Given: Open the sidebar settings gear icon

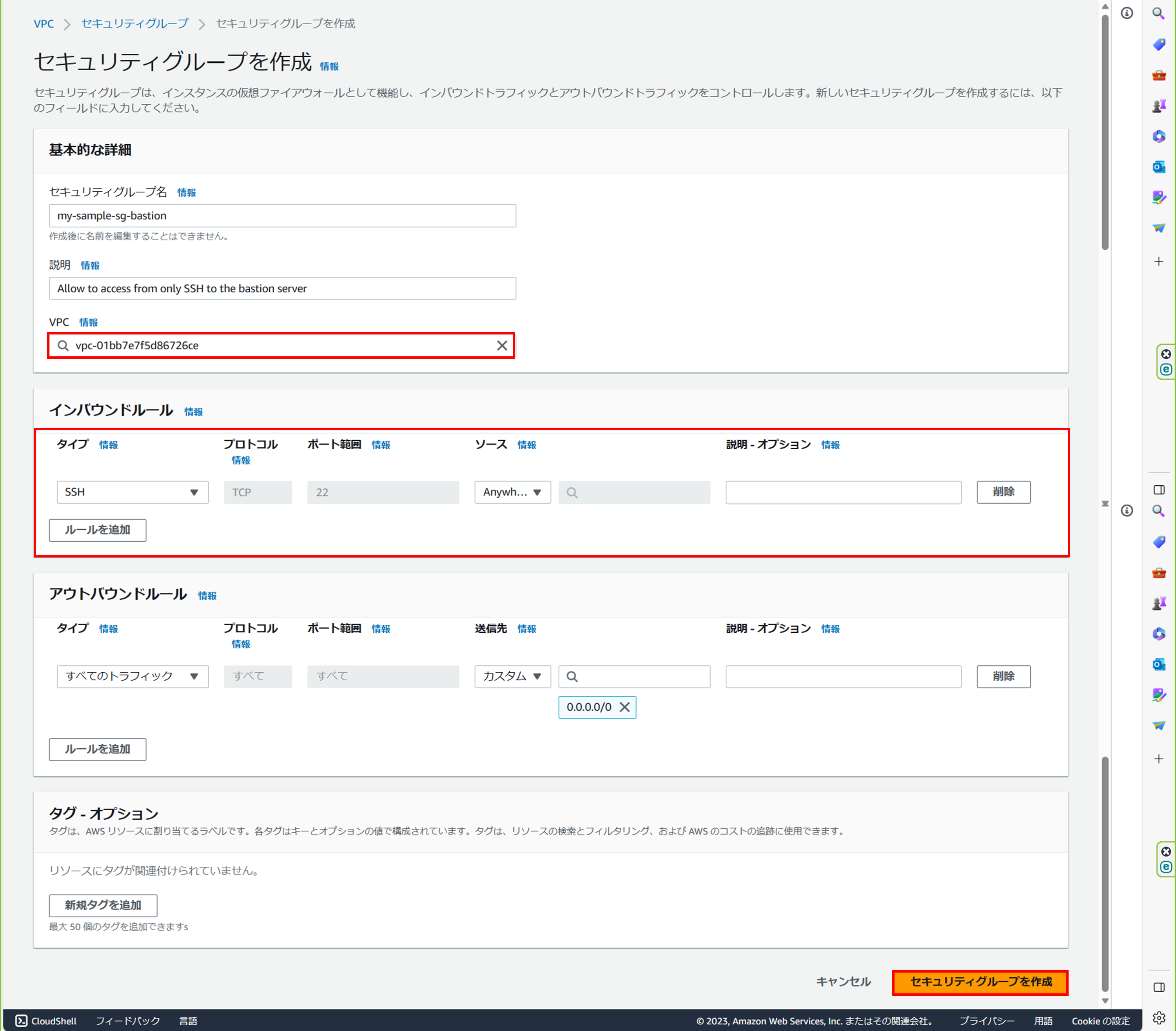Looking at the screenshot, I should 1159,1018.
